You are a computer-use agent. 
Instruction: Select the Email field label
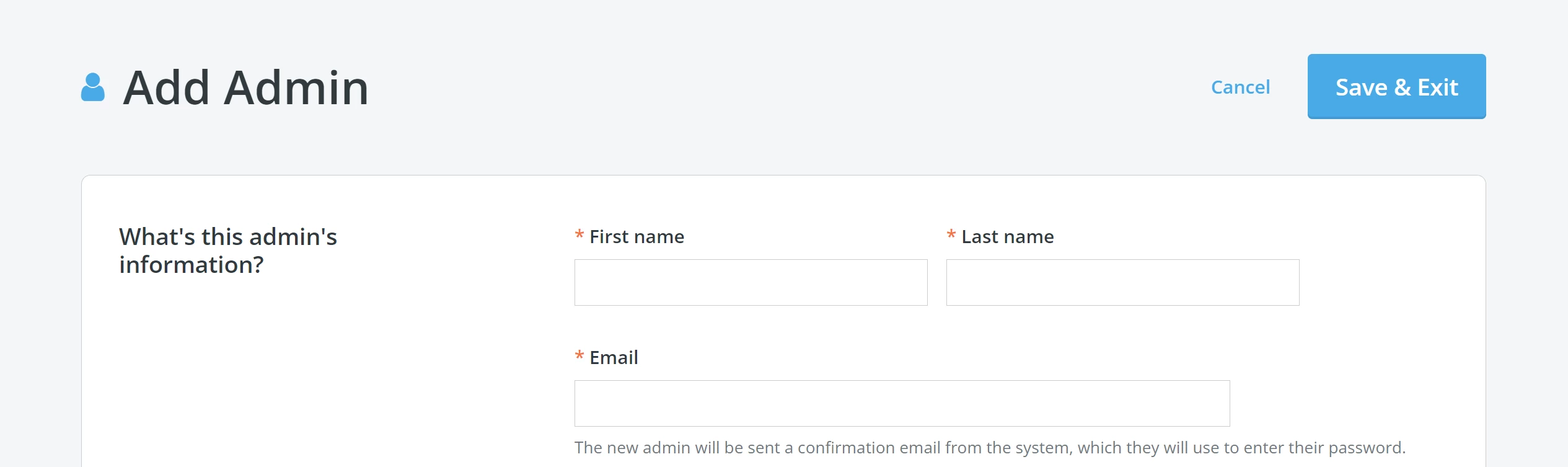point(614,357)
